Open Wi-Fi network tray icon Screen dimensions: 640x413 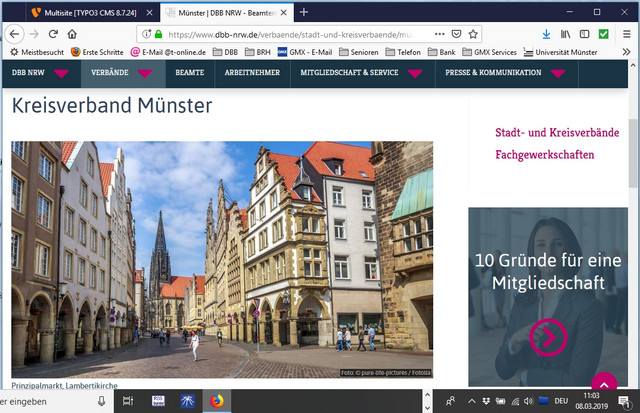coord(515,402)
